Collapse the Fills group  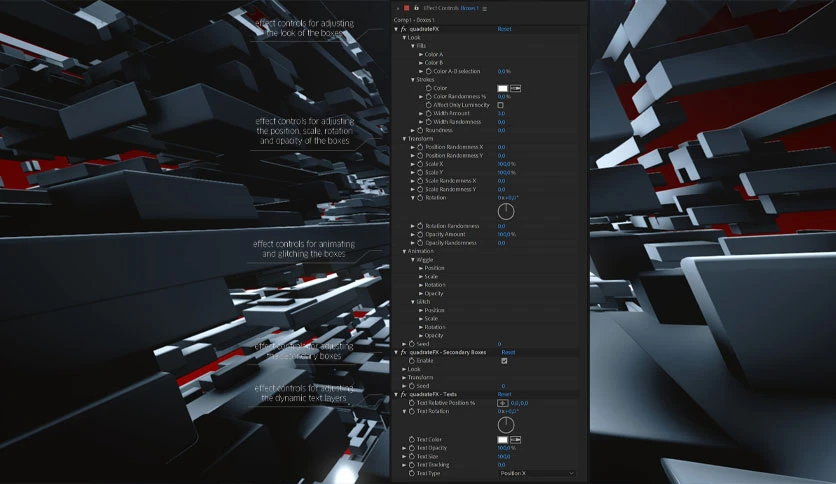tap(413, 46)
